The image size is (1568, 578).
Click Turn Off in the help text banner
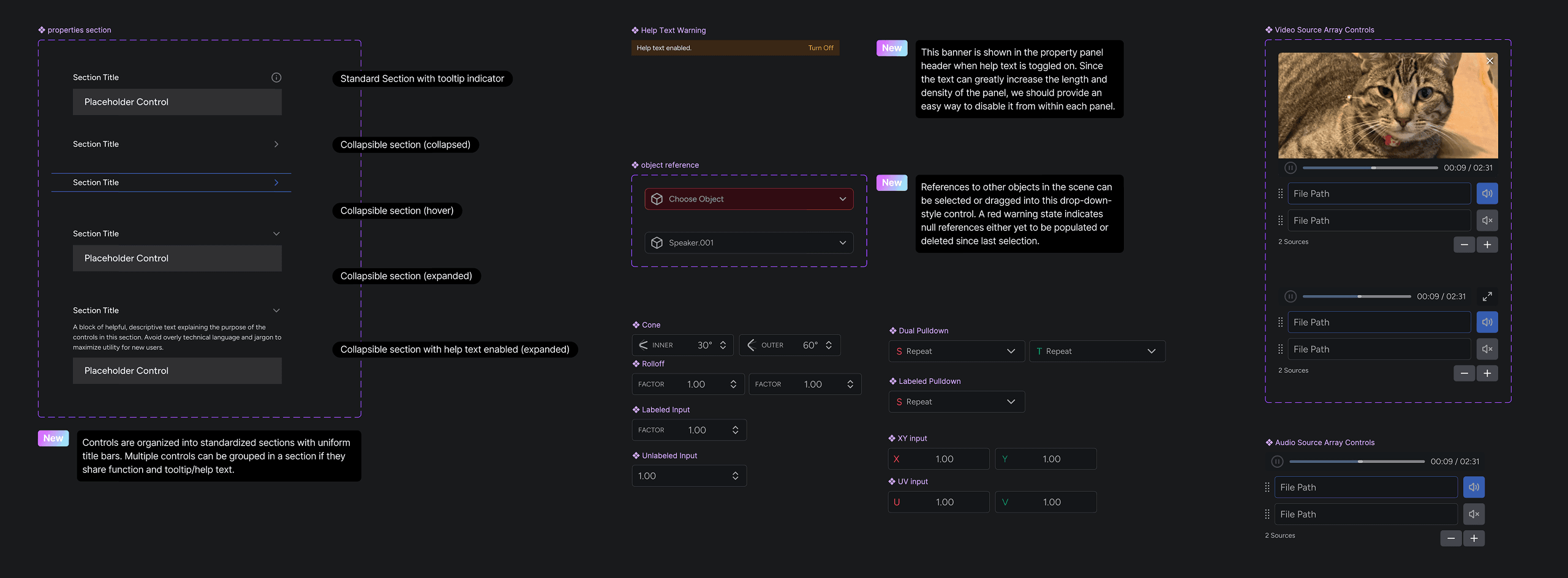coord(820,47)
